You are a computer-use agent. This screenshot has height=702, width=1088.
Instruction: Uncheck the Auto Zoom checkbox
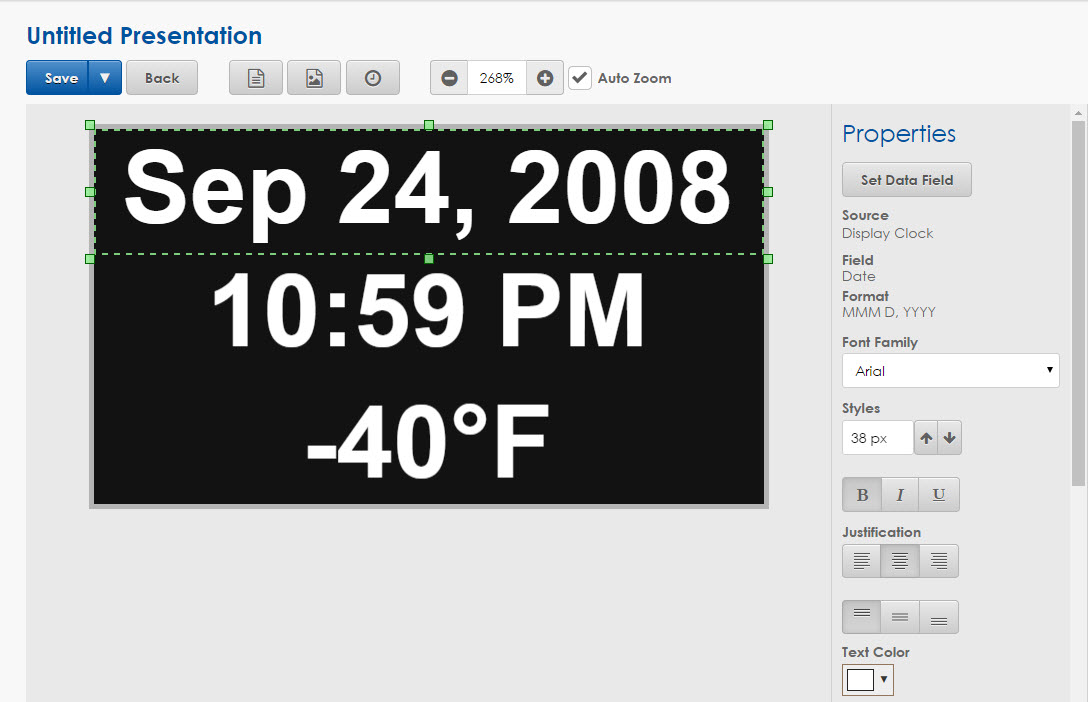coord(580,78)
